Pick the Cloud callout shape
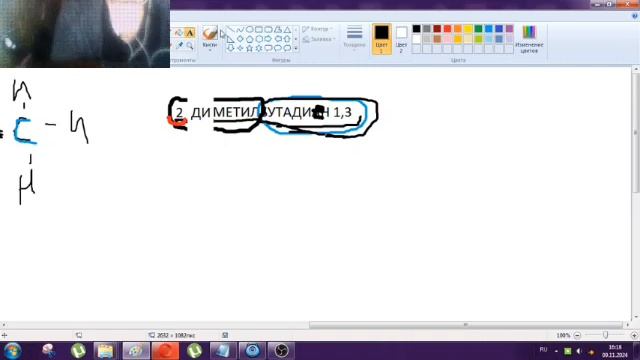The image size is (640, 360). 287,48
